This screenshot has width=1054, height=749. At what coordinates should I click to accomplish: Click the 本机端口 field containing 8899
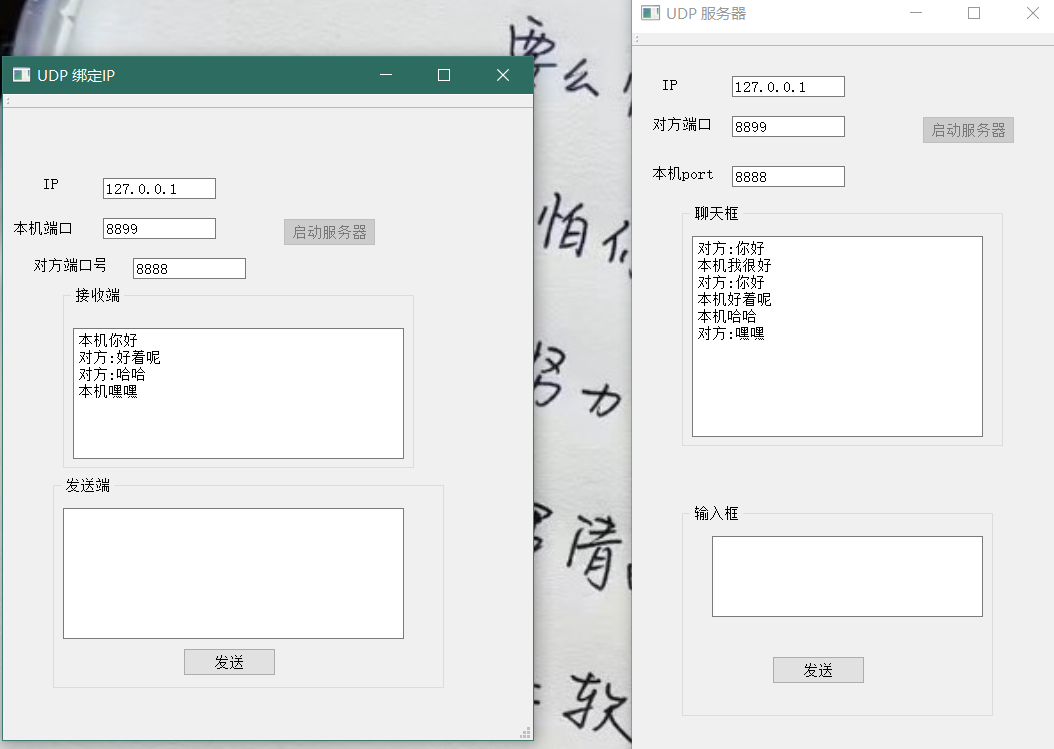tap(158, 227)
